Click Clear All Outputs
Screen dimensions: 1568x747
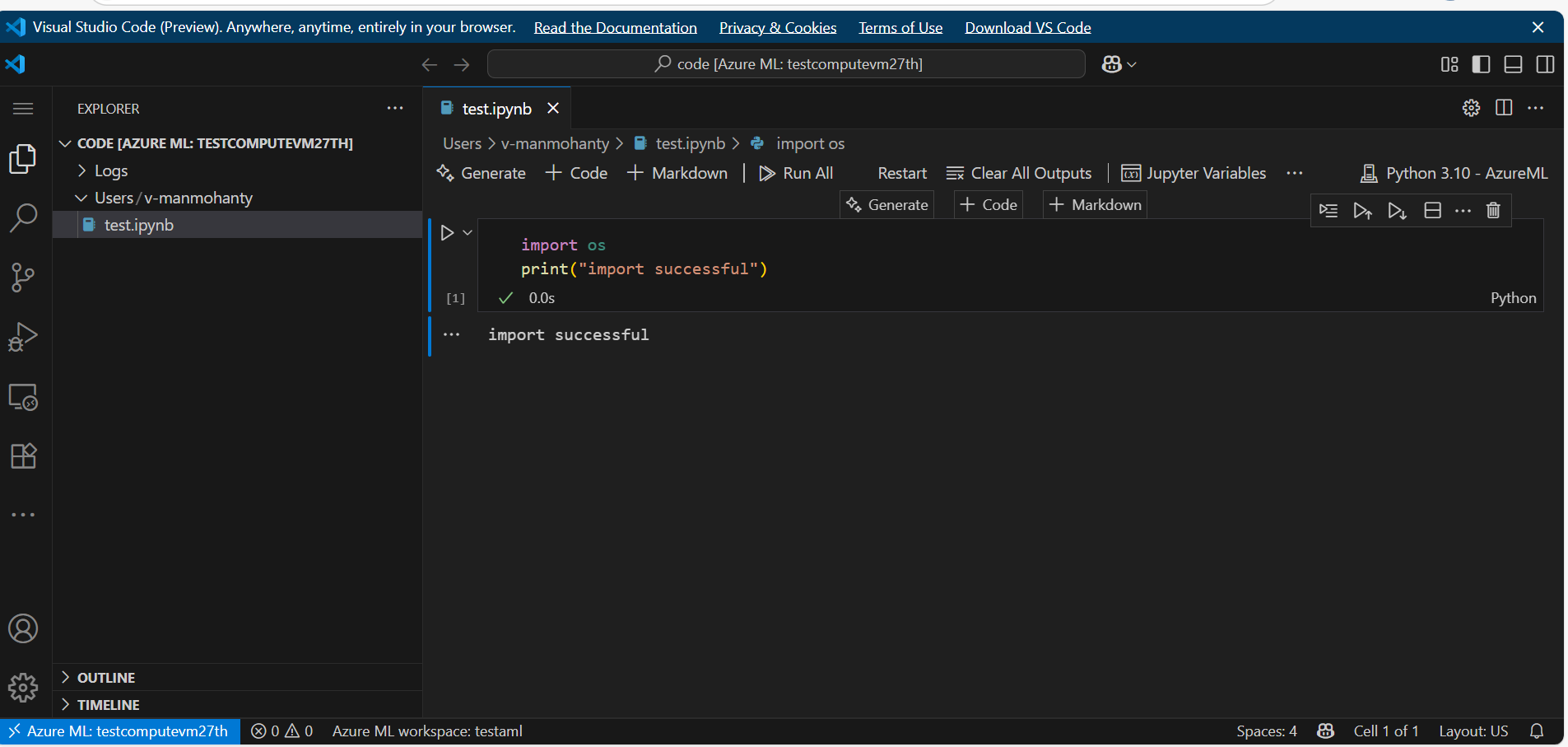pos(1019,173)
